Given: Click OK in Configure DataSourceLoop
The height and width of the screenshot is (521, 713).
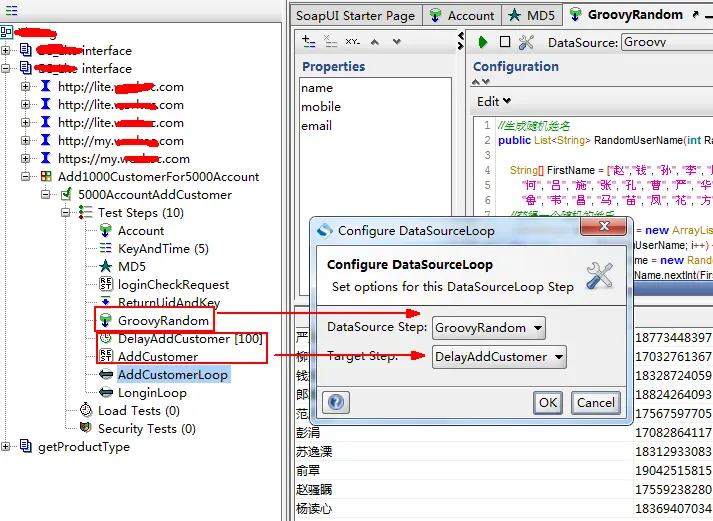Looking at the screenshot, I should point(548,402).
